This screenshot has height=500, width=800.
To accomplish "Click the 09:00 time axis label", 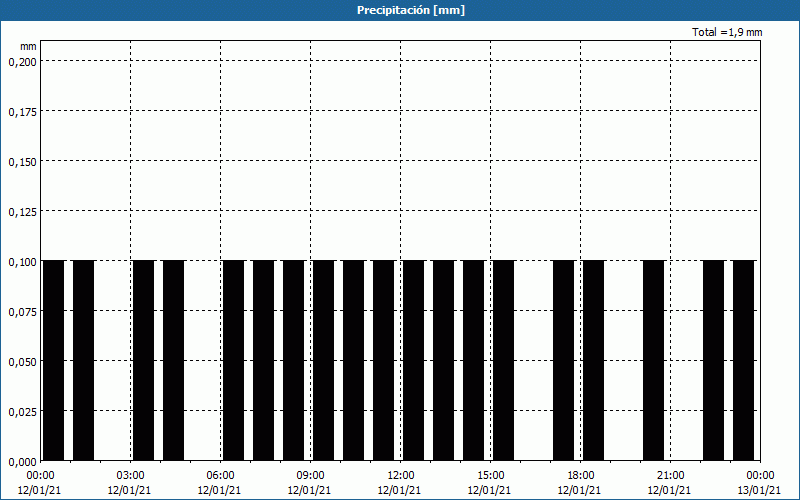I will [310, 476].
